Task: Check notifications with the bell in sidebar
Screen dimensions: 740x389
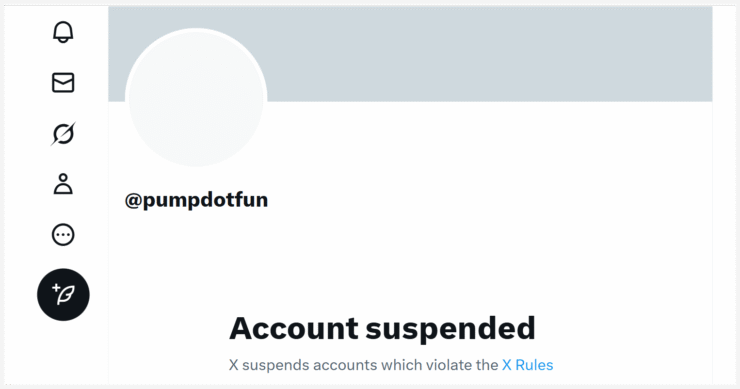Action: [x=63, y=32]
